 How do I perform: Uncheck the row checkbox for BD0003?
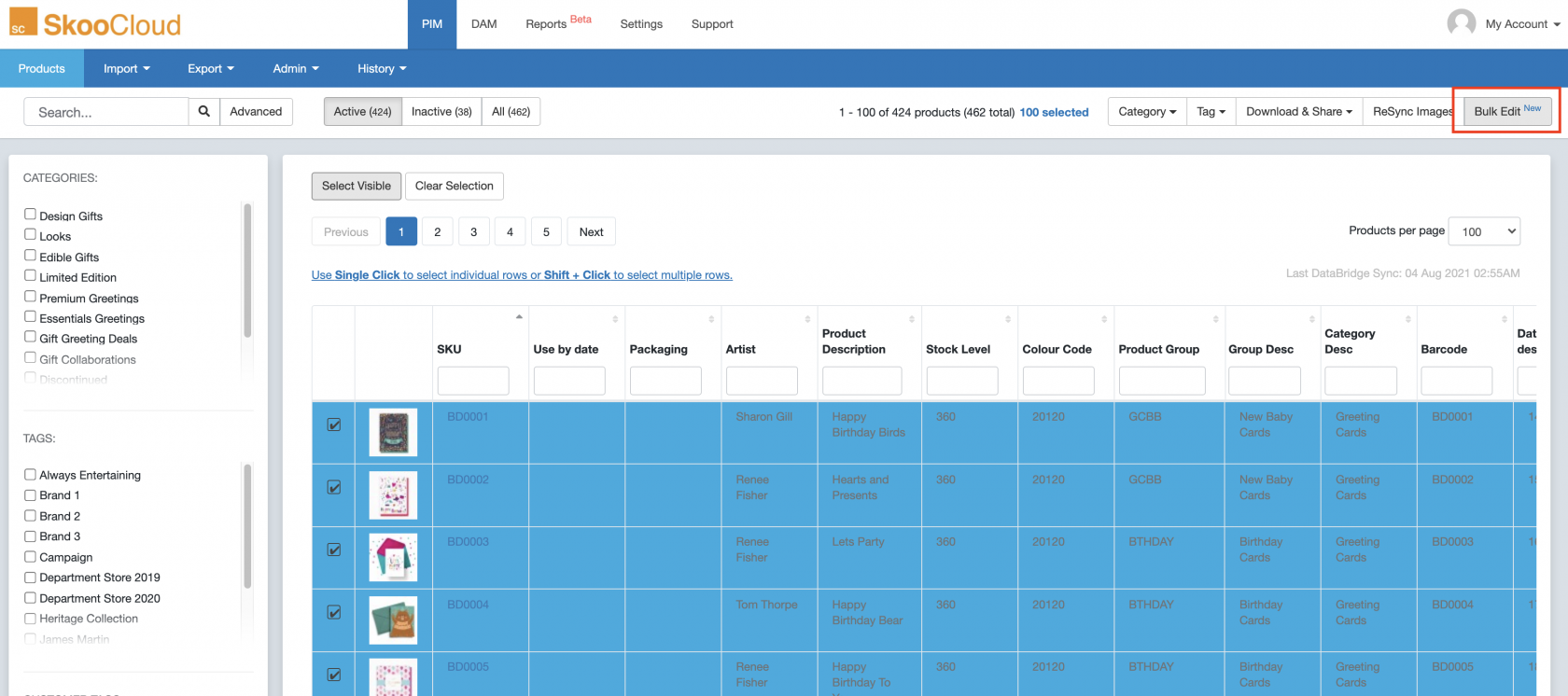333,550
